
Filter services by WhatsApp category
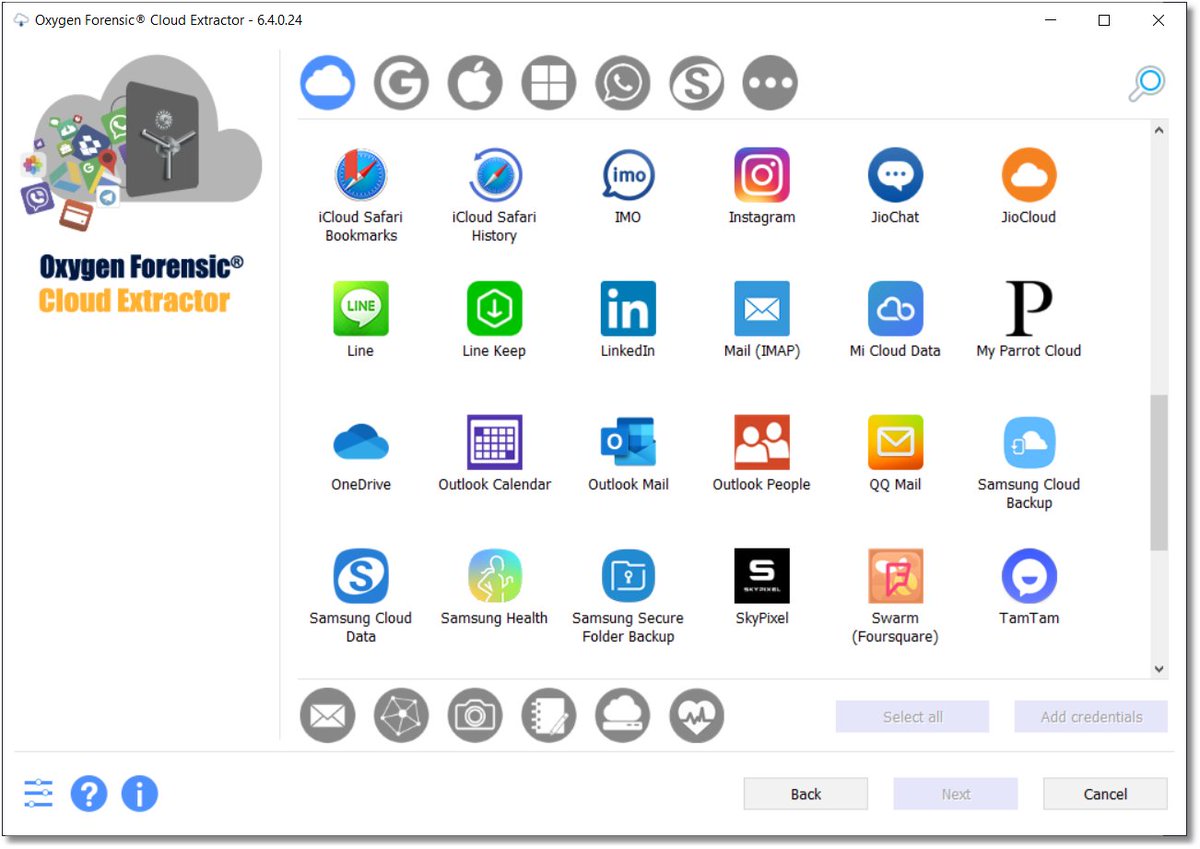pos(623,82)
